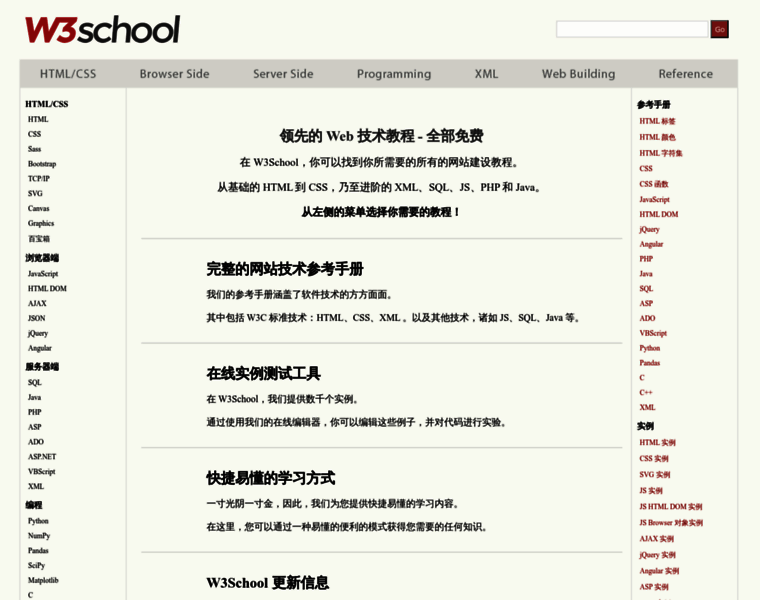760x600 pixels.
Task: Open the Reference navigation tab
Action: [x=685, y=74]
